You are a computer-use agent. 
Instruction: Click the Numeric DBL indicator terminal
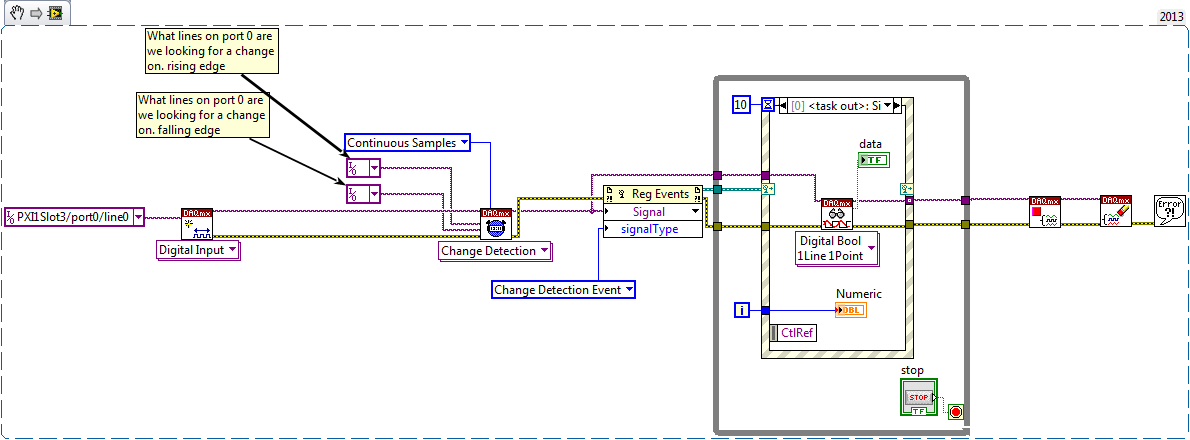tap(851, 310)
